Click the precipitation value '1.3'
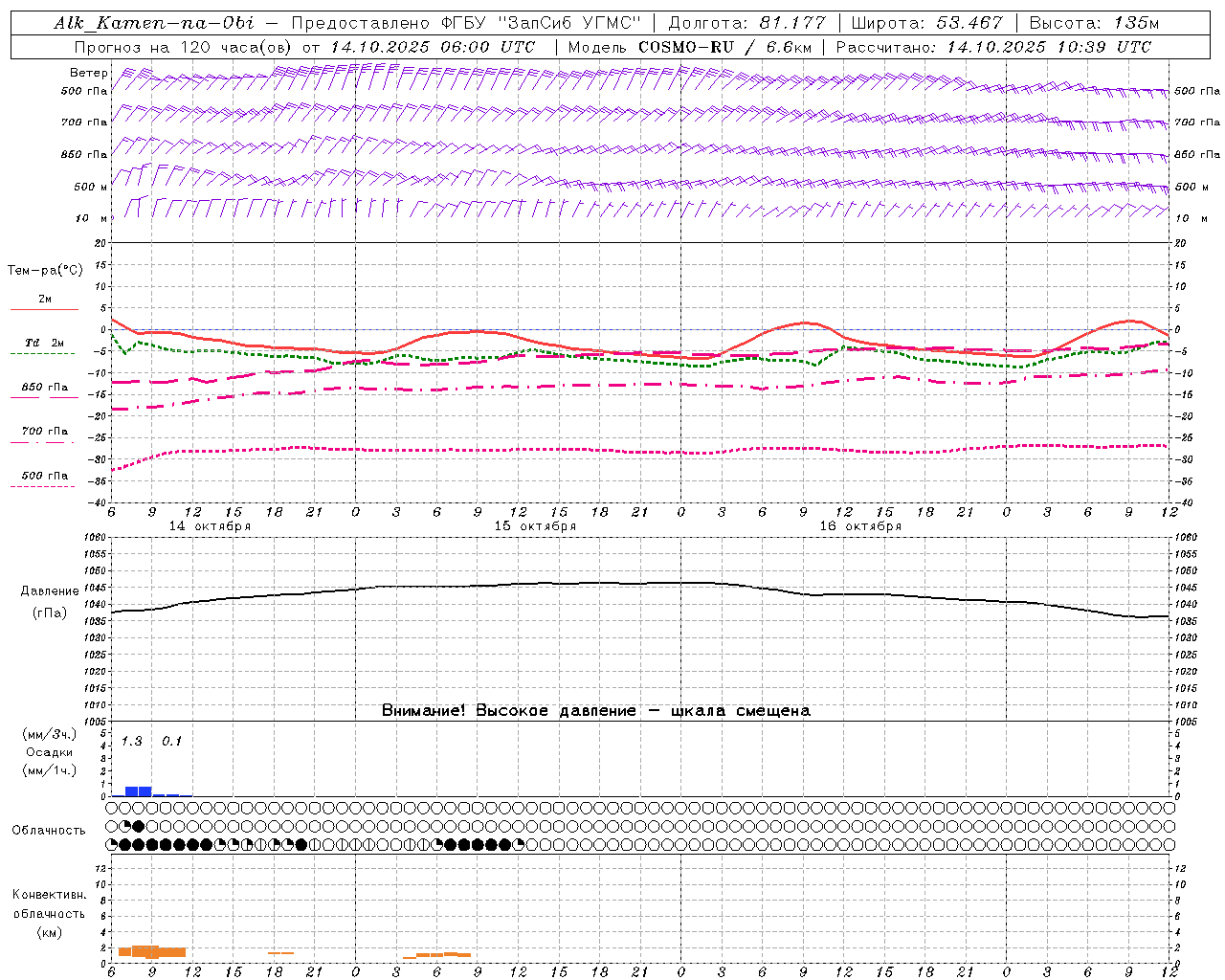The width and height of the screenshot is (1225, 980). [131, 741]
